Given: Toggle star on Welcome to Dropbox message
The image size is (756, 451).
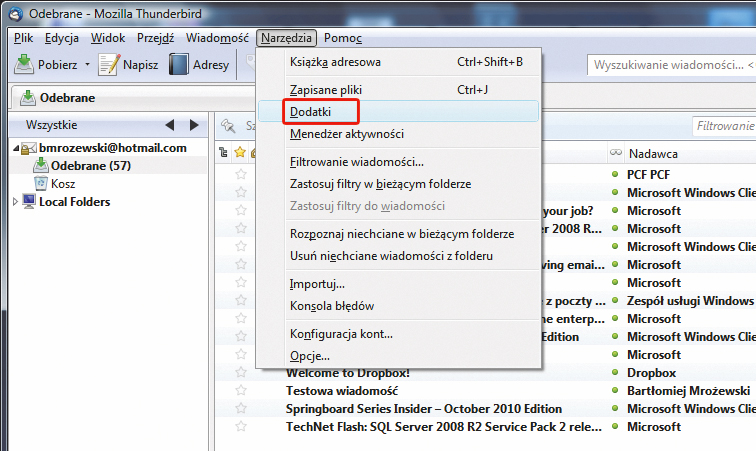Looking at the screenshot, I should point(240,373).
